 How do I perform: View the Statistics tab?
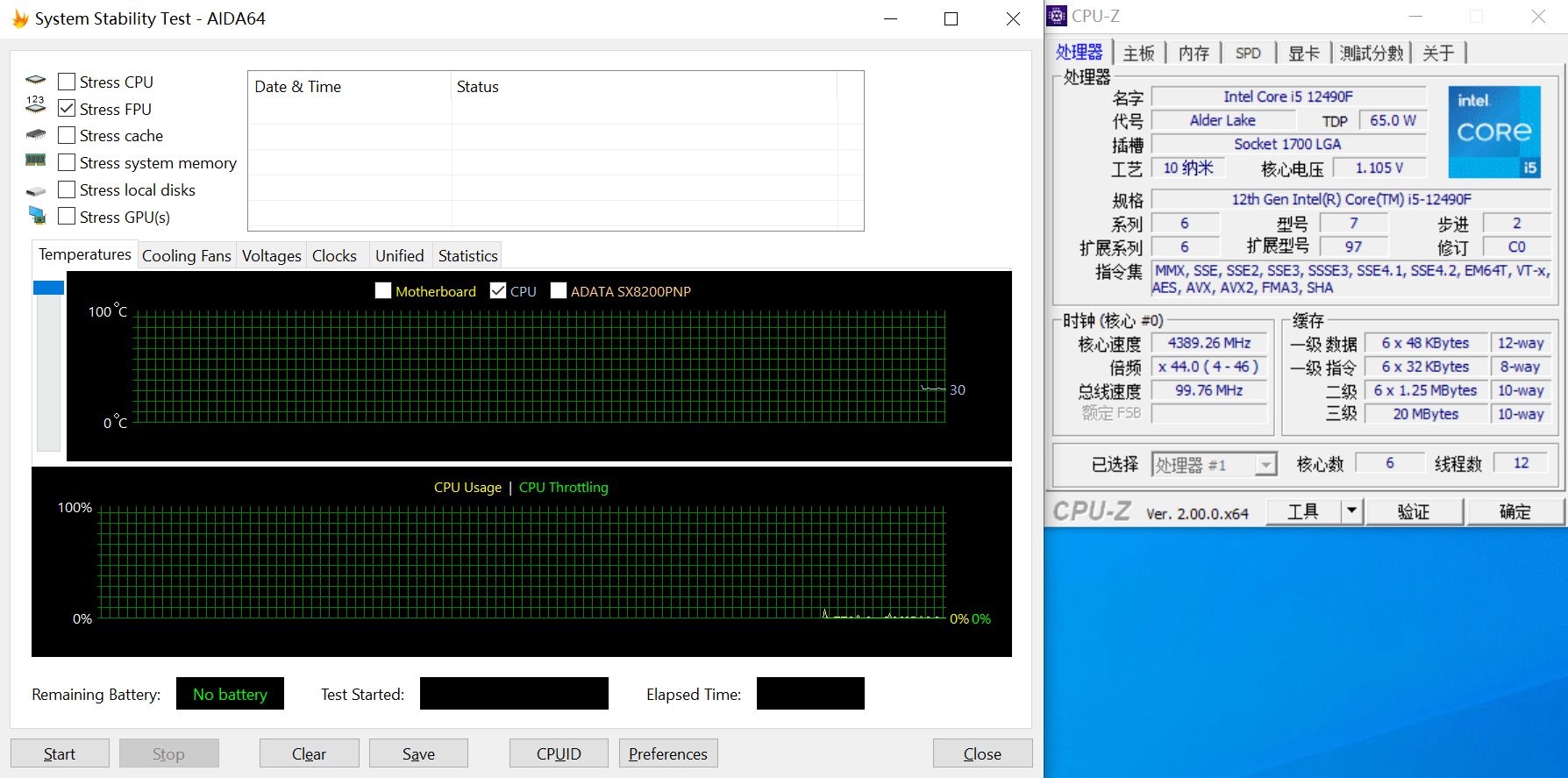467,255
